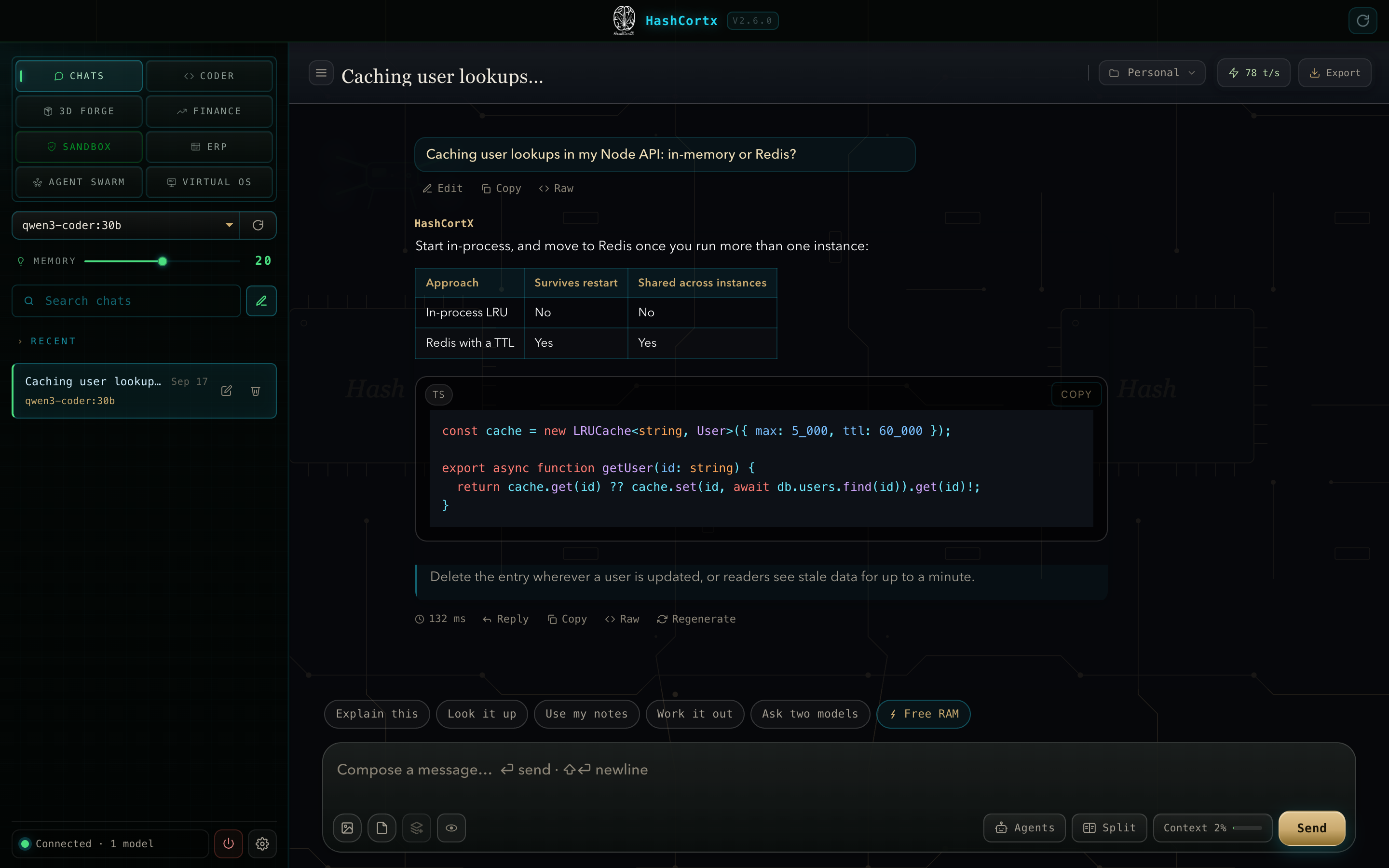Click the attach file icon
The width and height of the screenshot is (1389, 868).
click(x=381, y=828)
